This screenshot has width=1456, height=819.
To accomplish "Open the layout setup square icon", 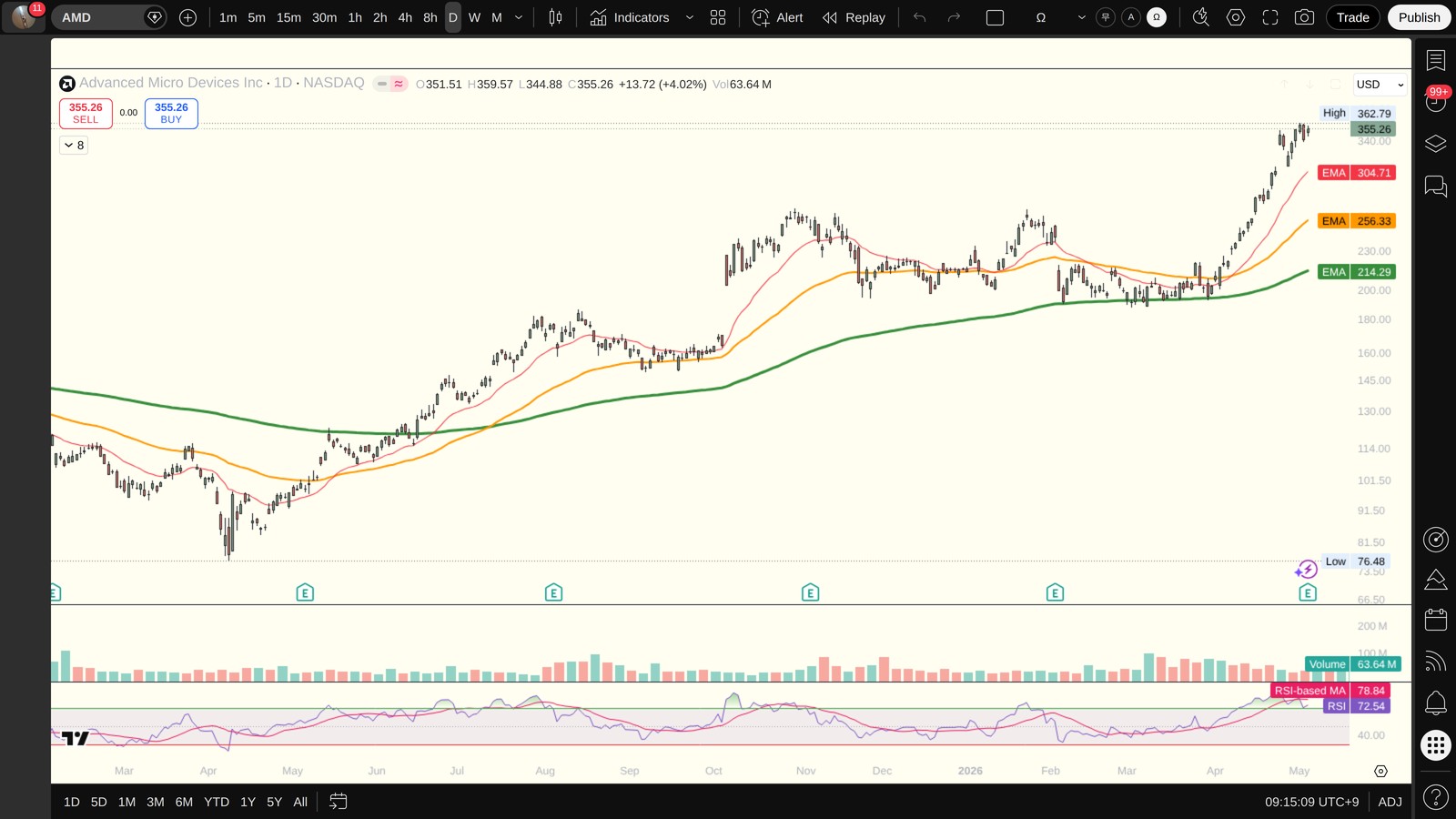I will pos(995,17).
